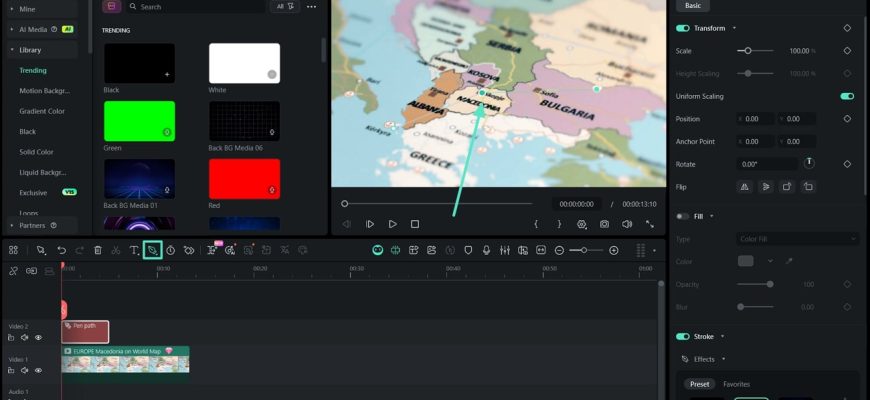Toggle the Transform switch
This screenshot has width=870, height=400.
coord(682,28)
